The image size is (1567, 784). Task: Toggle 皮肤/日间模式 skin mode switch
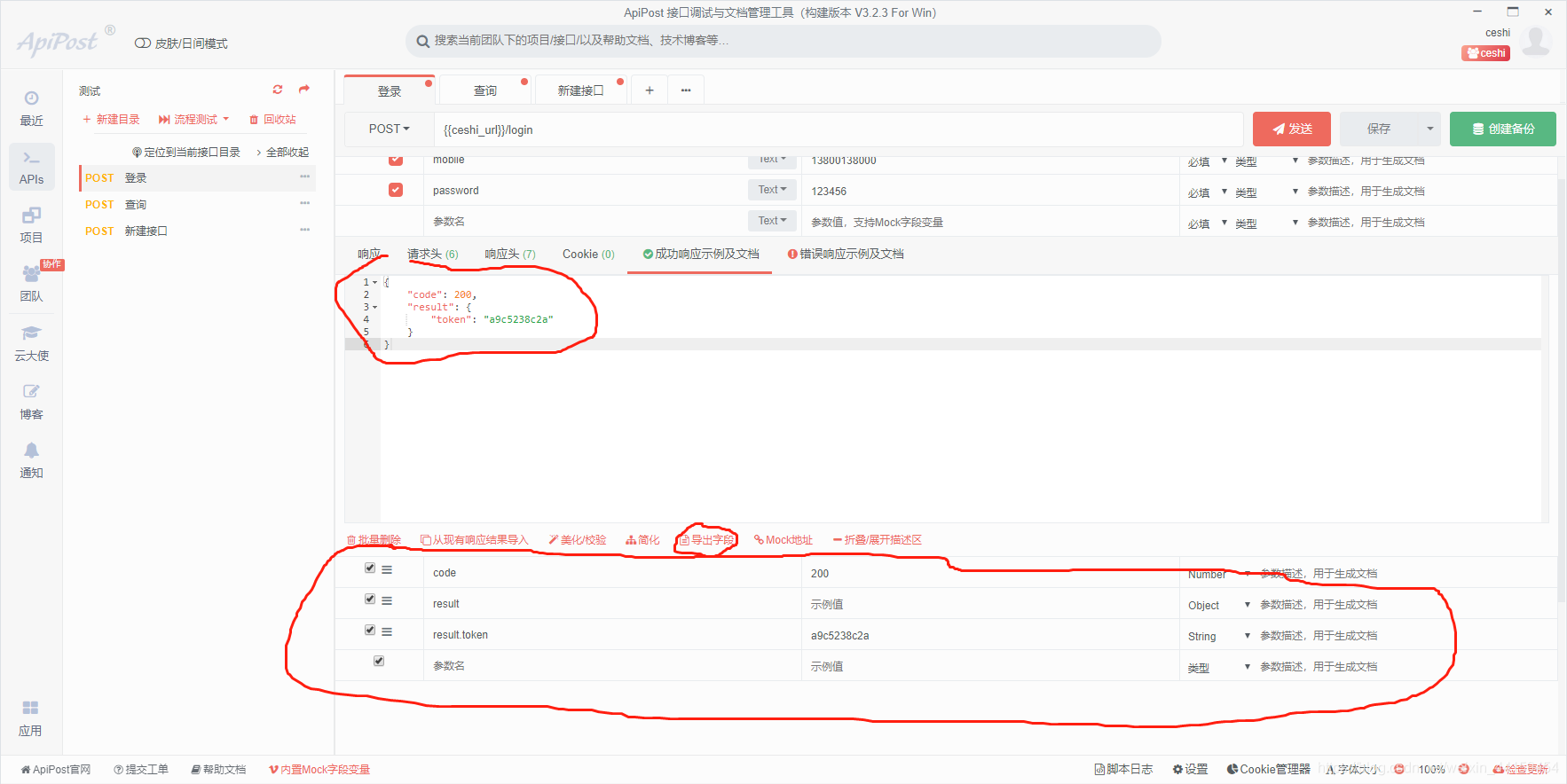tap(142, 43)
